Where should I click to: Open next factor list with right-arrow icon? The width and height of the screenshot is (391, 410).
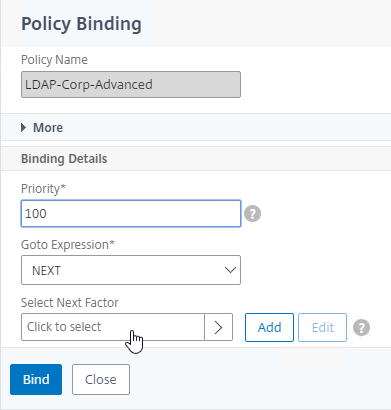[x=218, y=327]
